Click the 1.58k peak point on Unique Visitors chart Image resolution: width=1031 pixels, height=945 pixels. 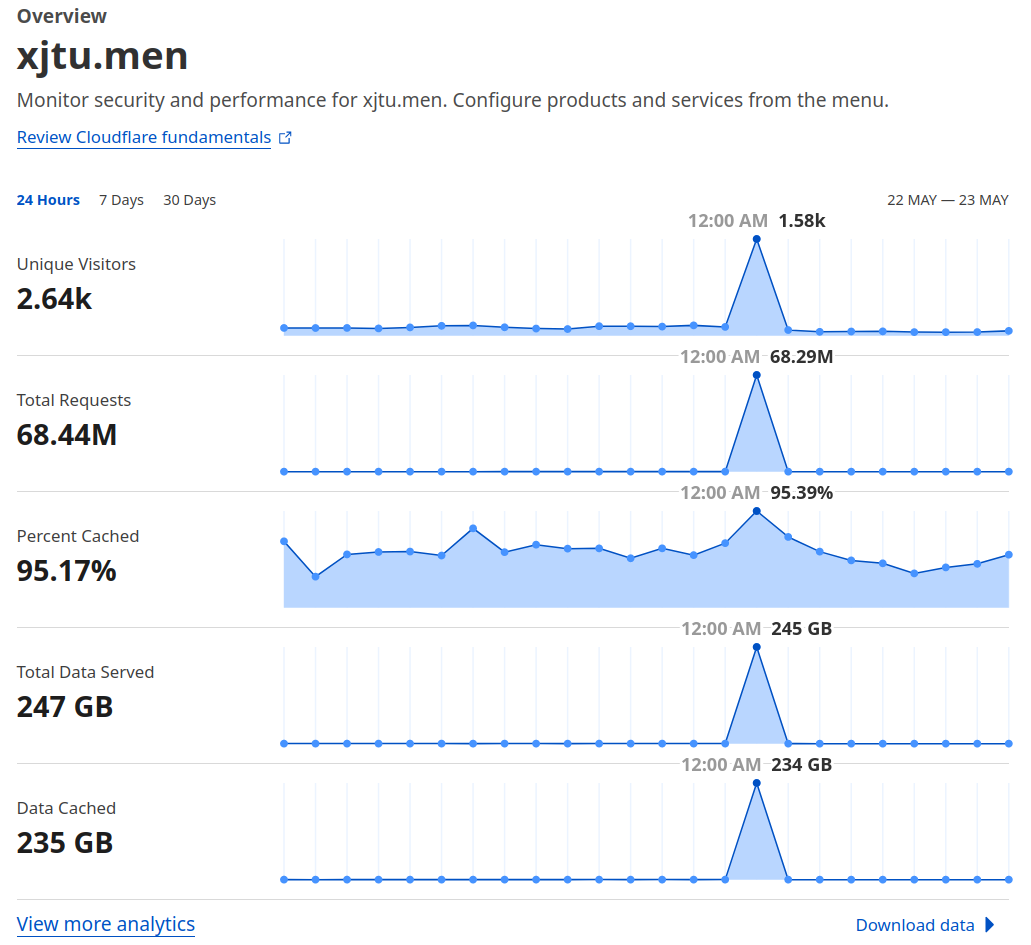pos(756,239)
